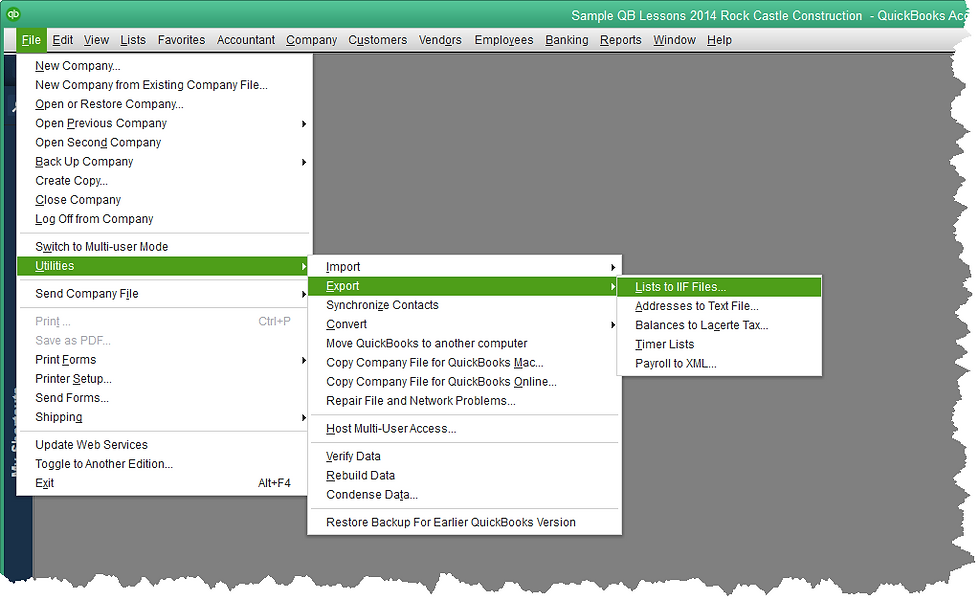This screenshot has height=601, width=980.
Task: Select Restore Backup For Earlier QuickBooks Version
Action: pos(464,522)
